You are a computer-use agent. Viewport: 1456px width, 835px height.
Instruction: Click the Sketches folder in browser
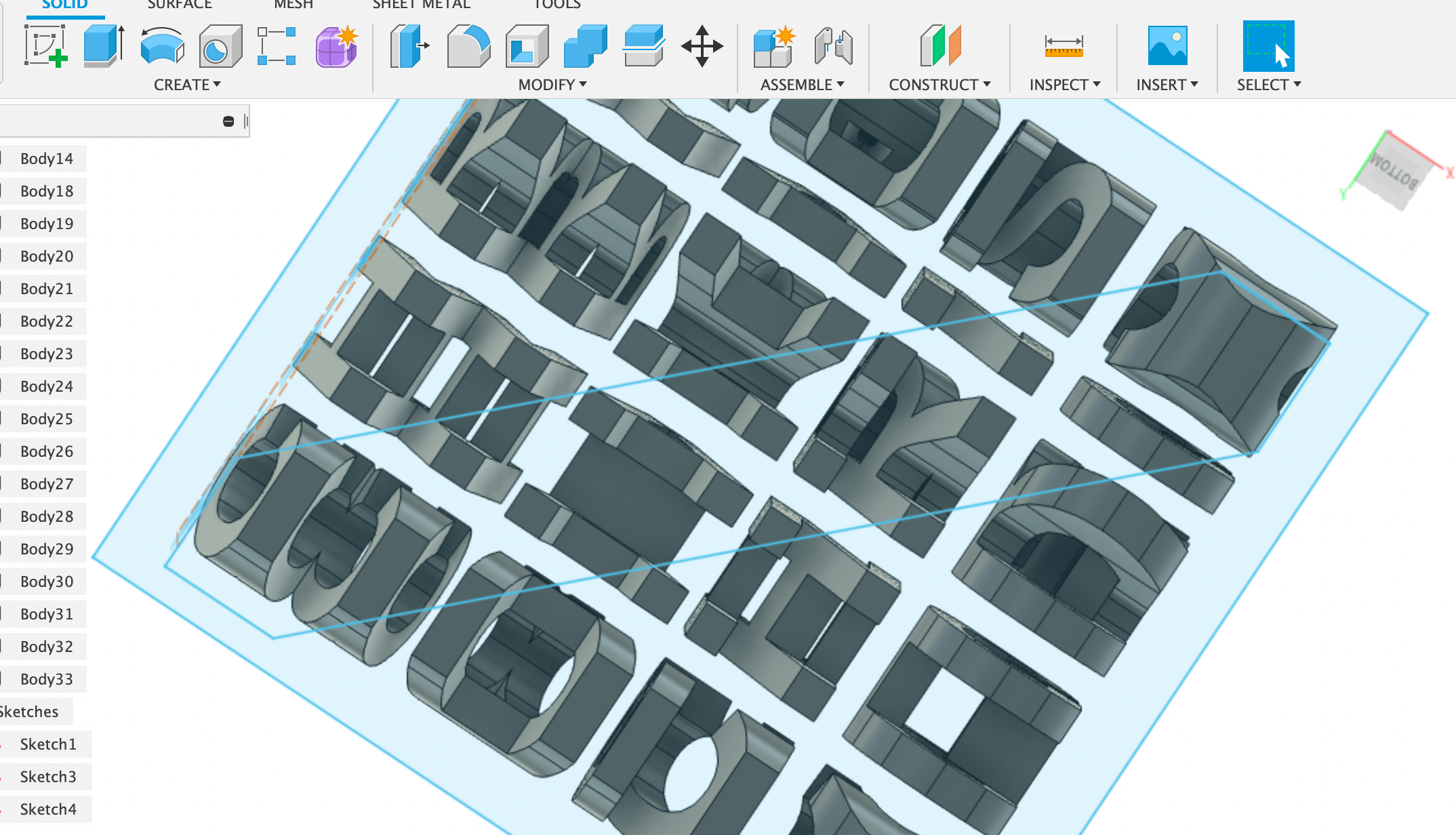pos(30,712)
